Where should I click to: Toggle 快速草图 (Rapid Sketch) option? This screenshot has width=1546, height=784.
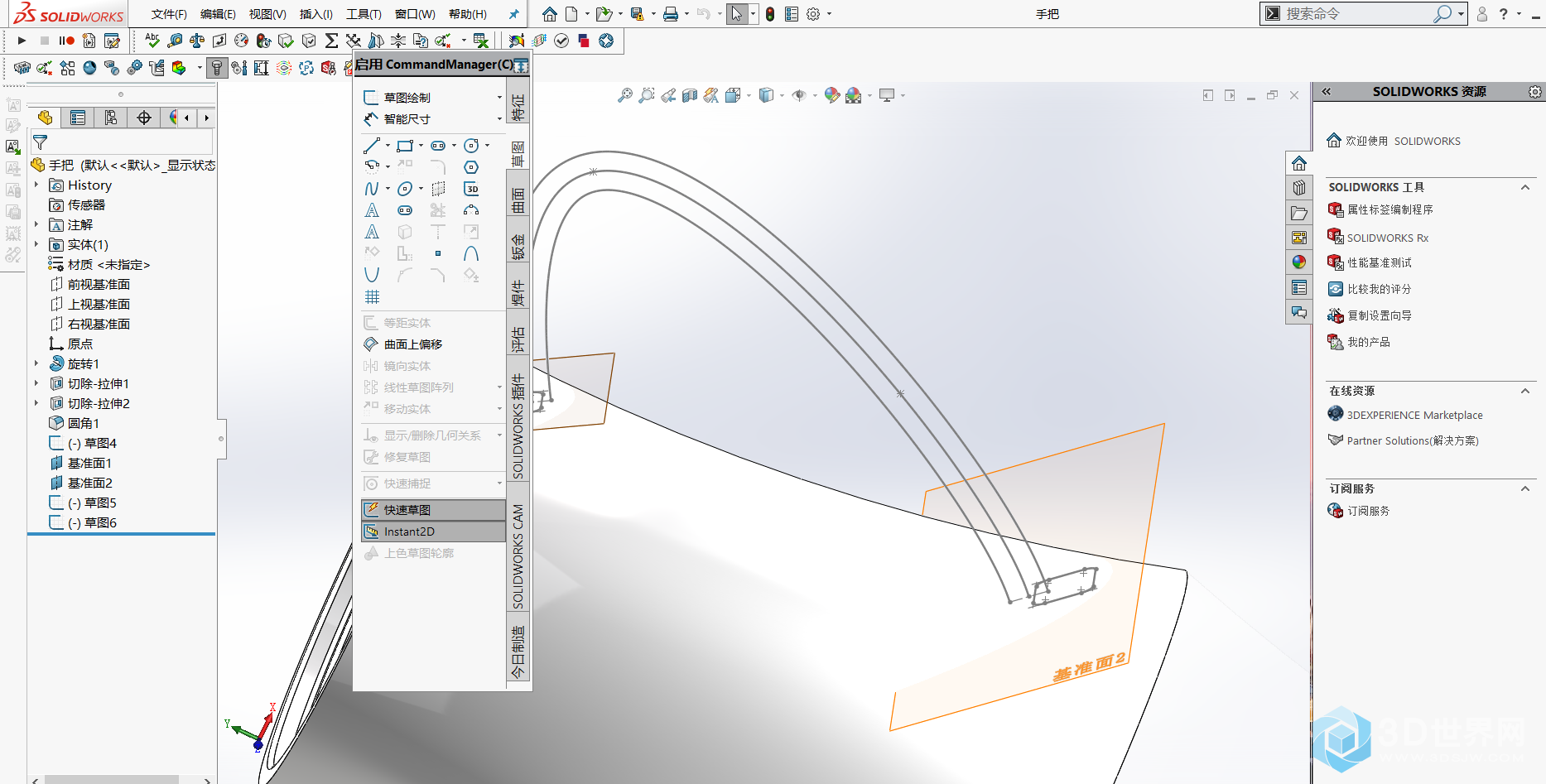(433, 510)
